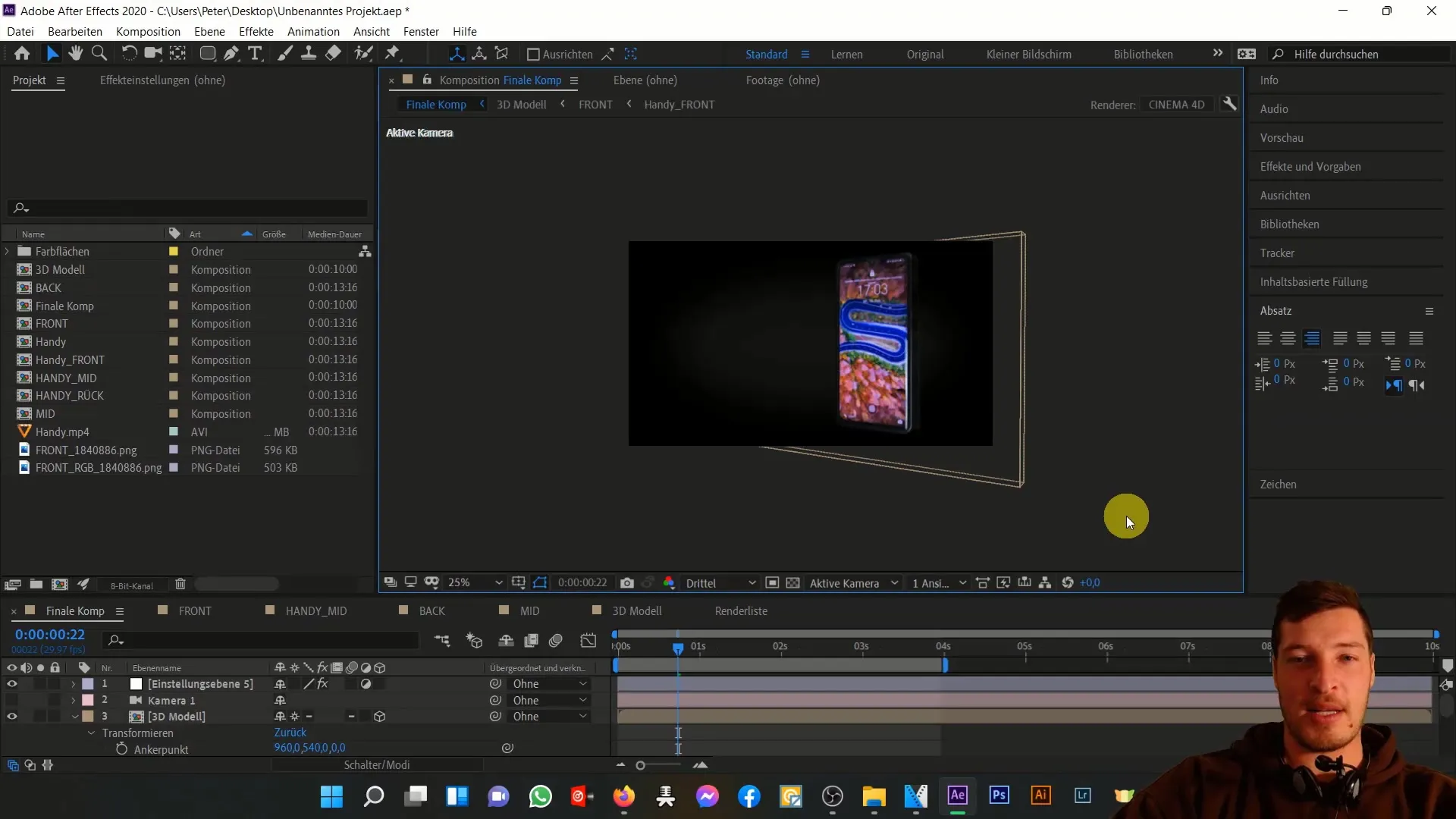1456x819 pixels.
Task: Toggle shy layer mode on Kamera 1
Action: pos(280,700)
